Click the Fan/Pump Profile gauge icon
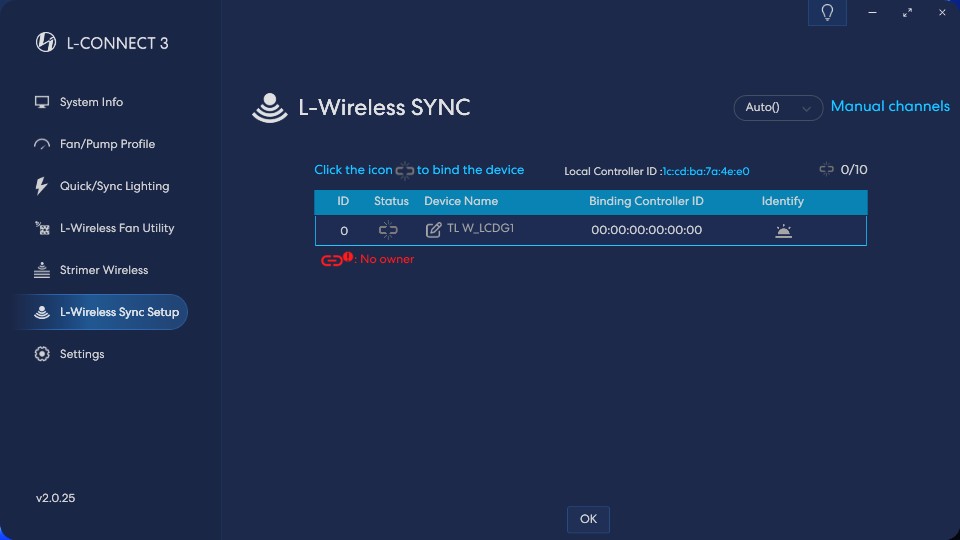 pos(42,144)
